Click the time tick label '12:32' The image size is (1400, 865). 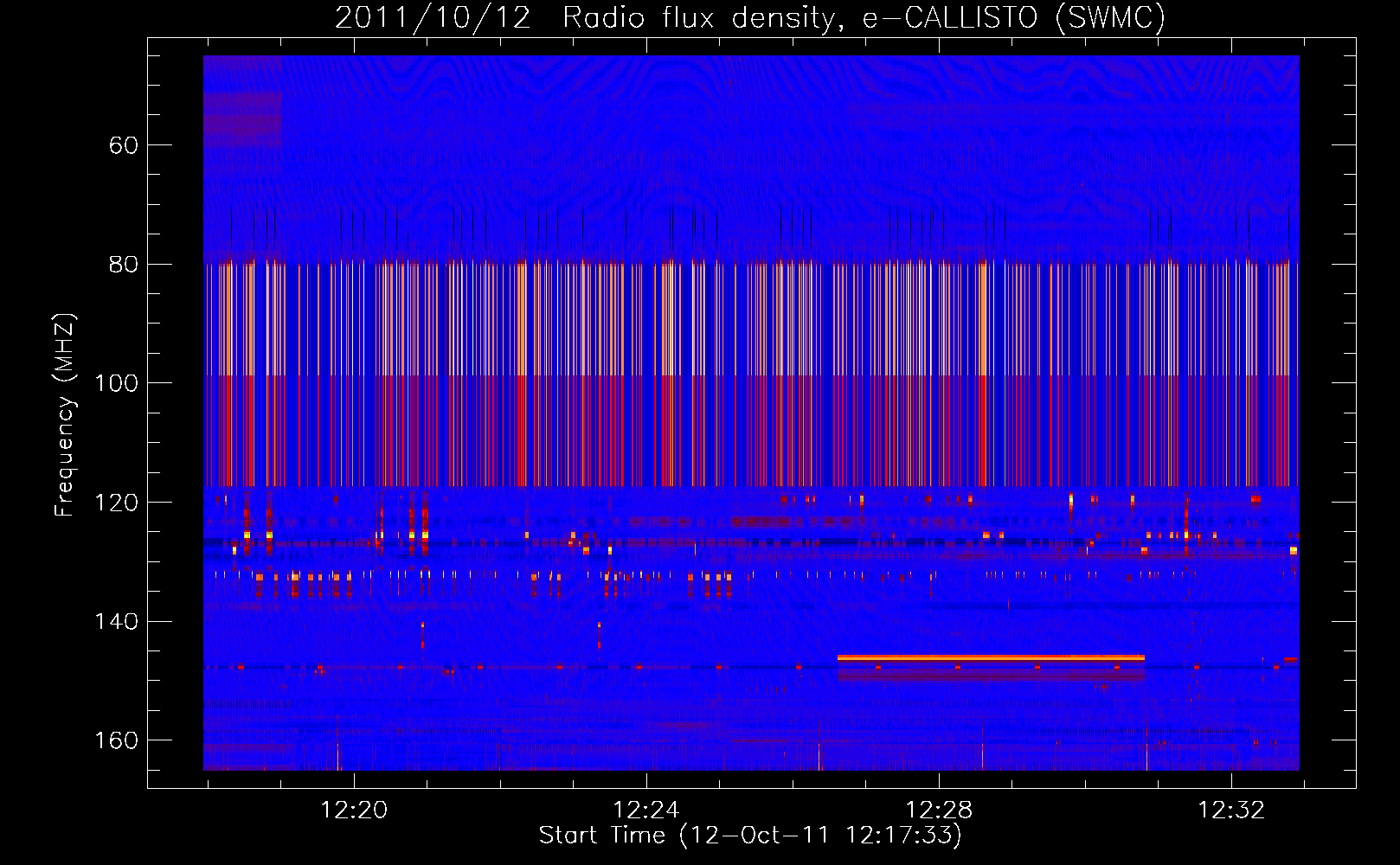[1231, 811]
